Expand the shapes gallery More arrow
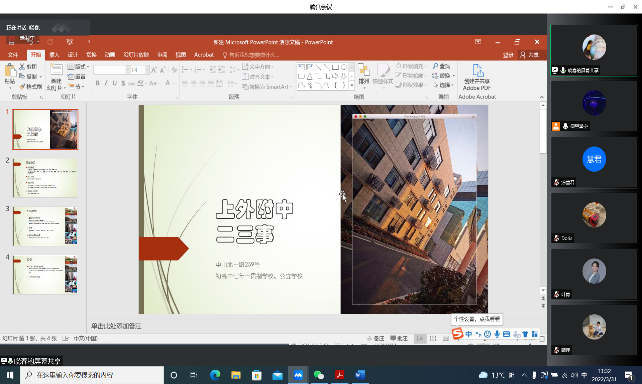 [x=351, y=86]
